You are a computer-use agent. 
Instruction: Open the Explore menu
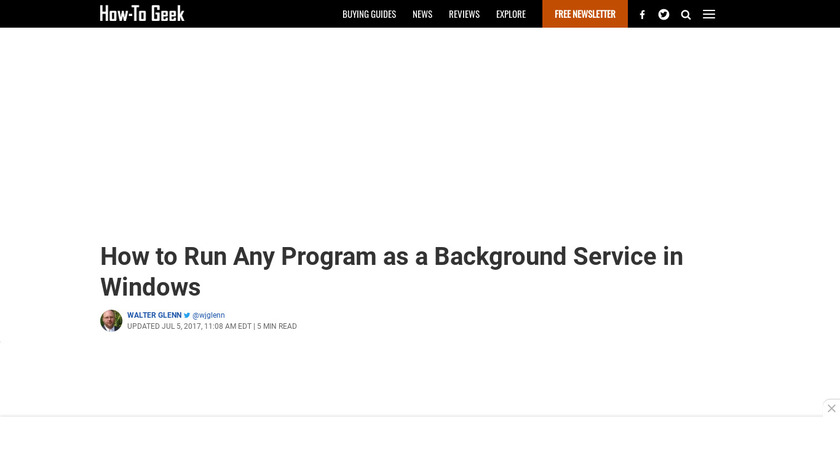click(x=511, y=14)
